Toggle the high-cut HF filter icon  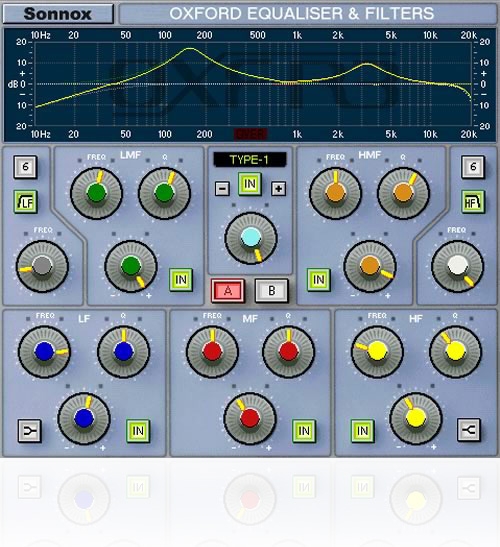473,202
